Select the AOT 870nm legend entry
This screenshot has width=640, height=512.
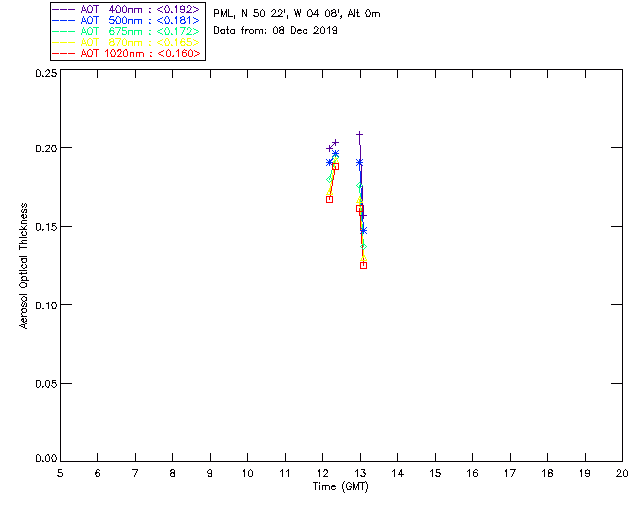click(127, 42)
